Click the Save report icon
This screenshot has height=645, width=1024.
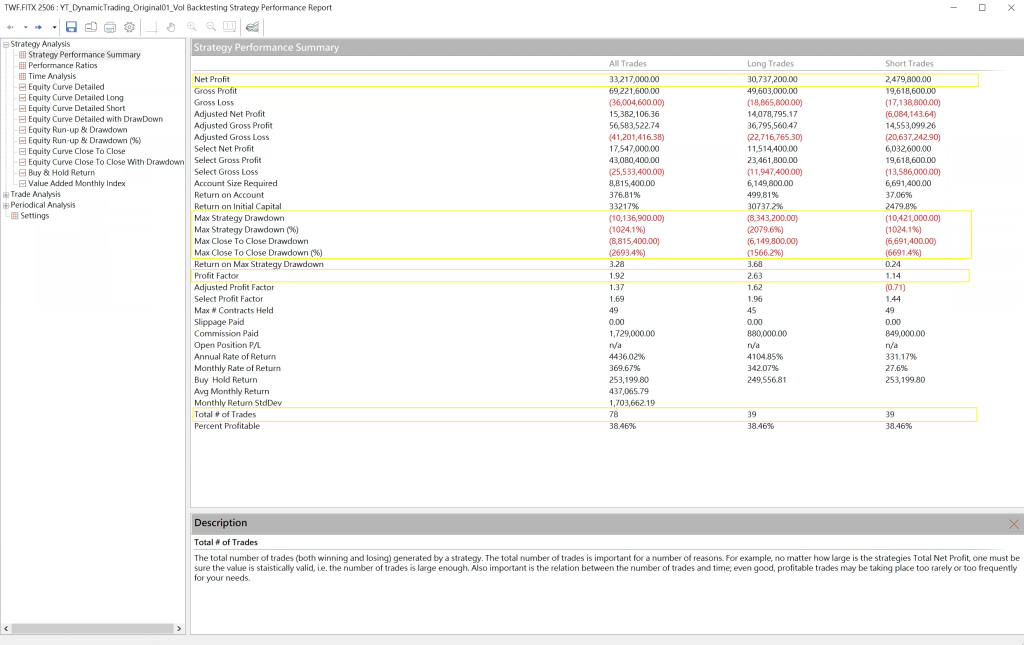(x=71, y=27)
